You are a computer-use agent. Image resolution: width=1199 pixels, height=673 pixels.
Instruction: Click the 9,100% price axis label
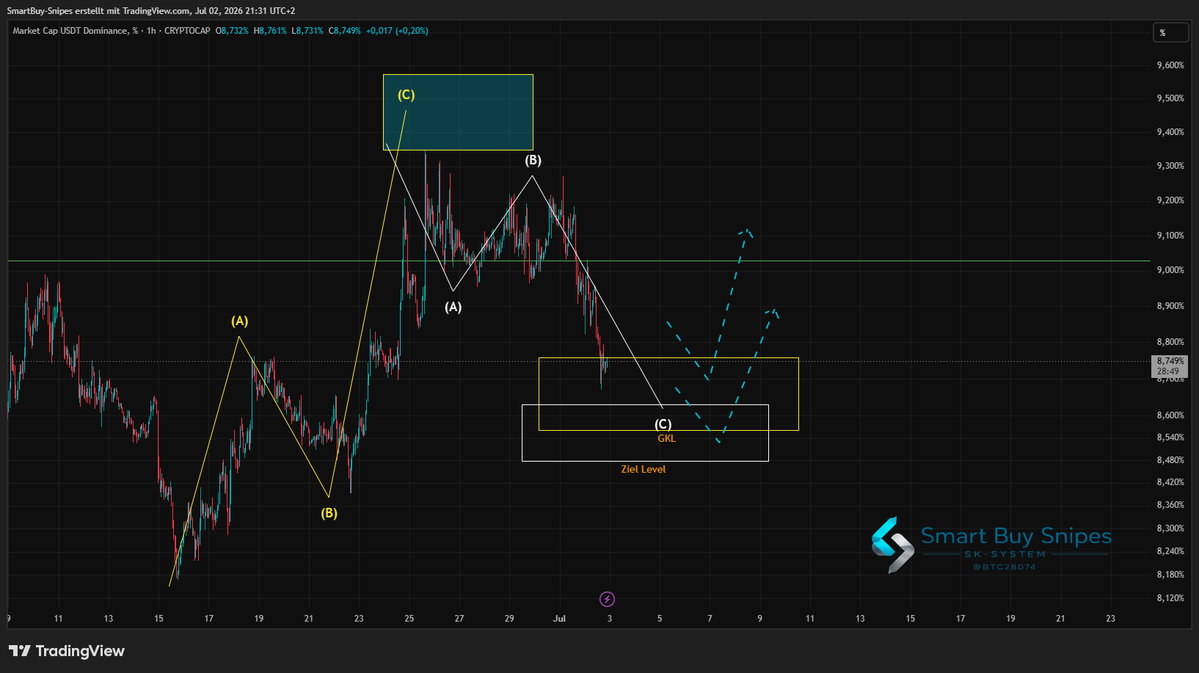1170,236
